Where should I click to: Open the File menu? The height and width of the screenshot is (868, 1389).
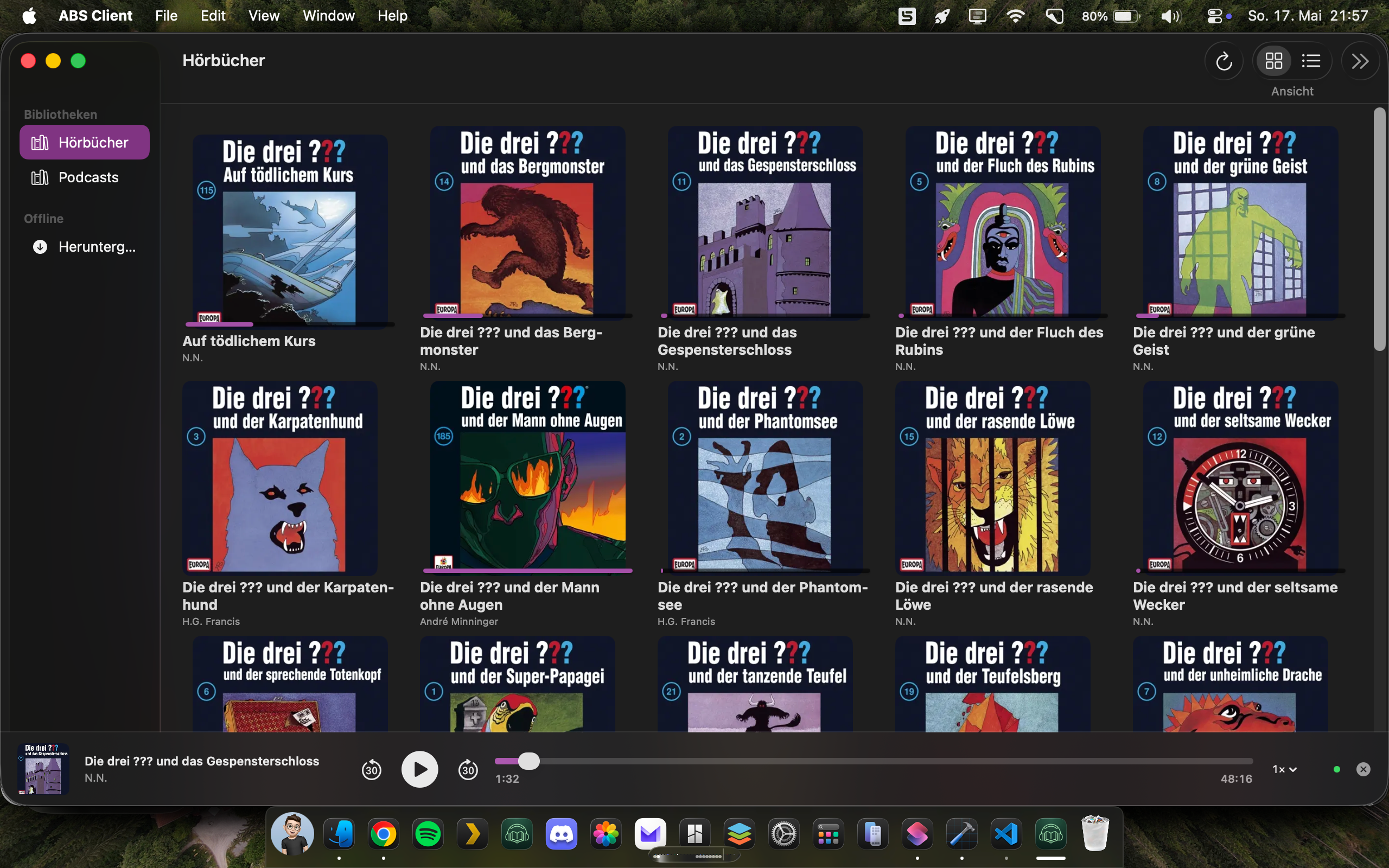pos(167,16)
